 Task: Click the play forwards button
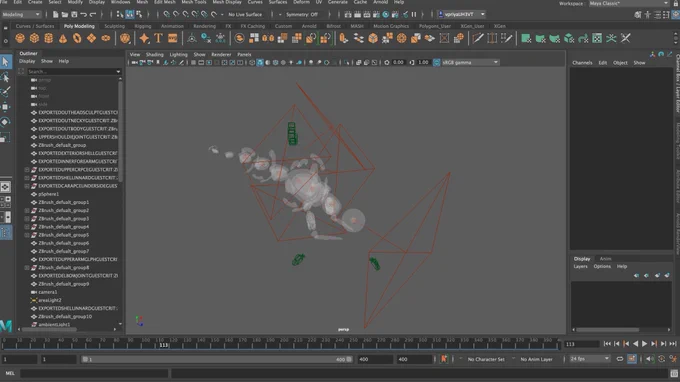[x=644, y=344]
